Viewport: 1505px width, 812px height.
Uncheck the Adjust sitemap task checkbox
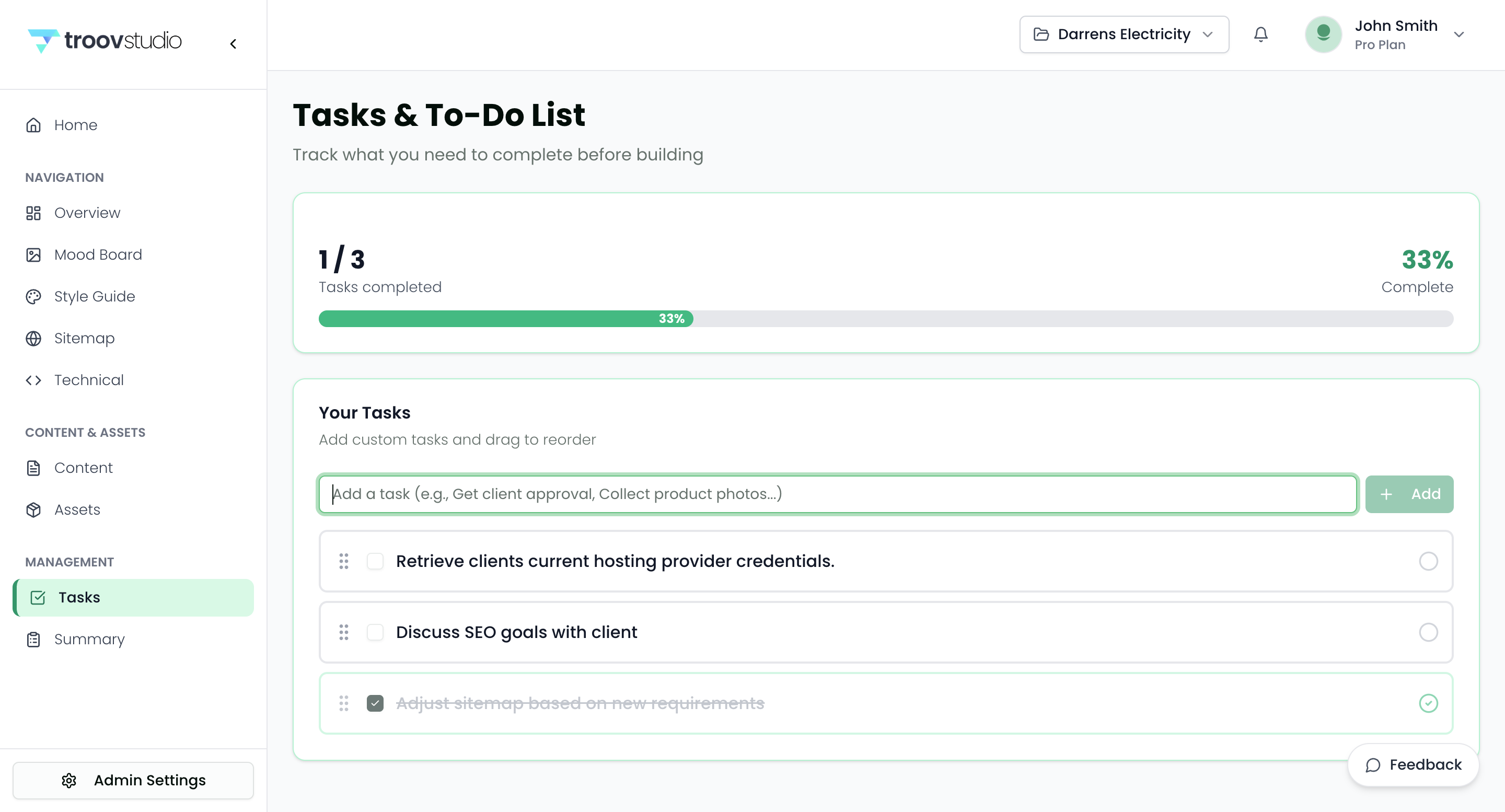[375, 703]
